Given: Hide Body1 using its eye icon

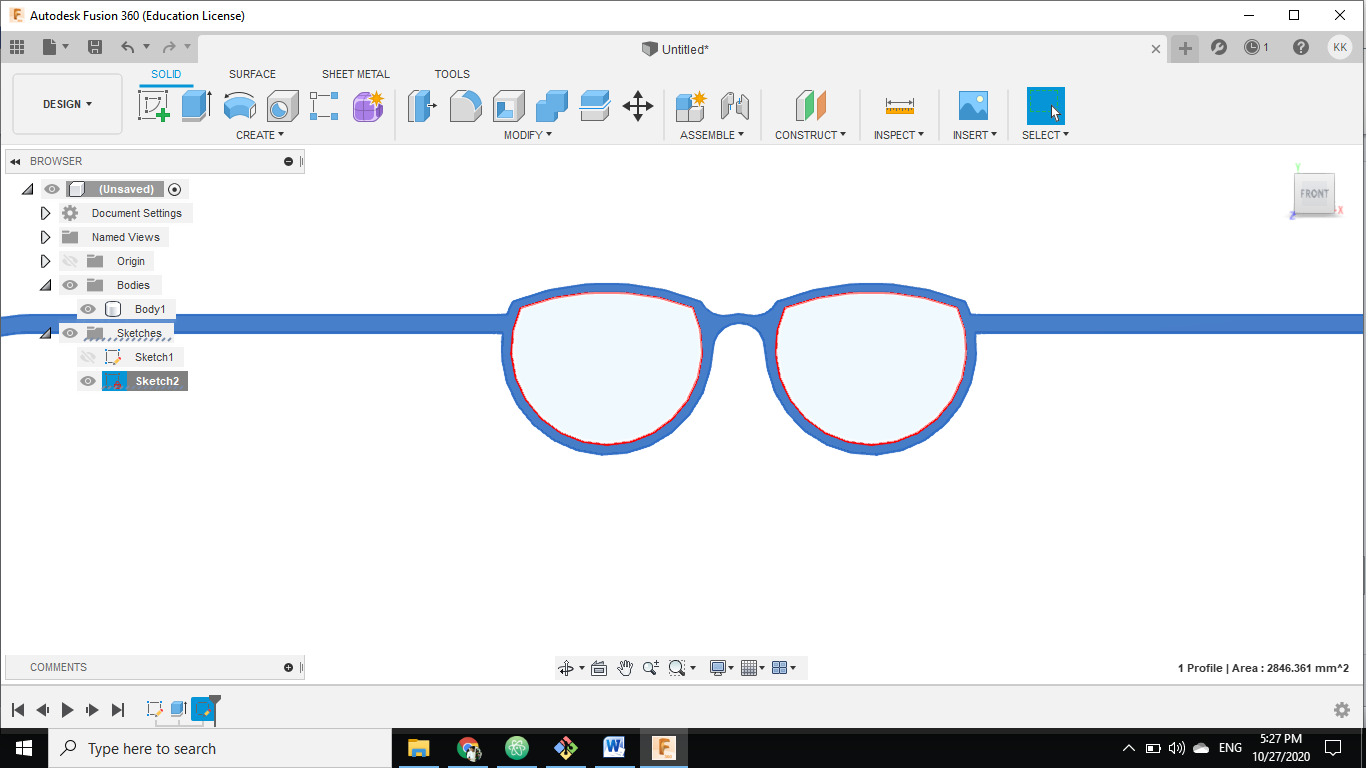Looking at the screenshot, I should [88, 309].
